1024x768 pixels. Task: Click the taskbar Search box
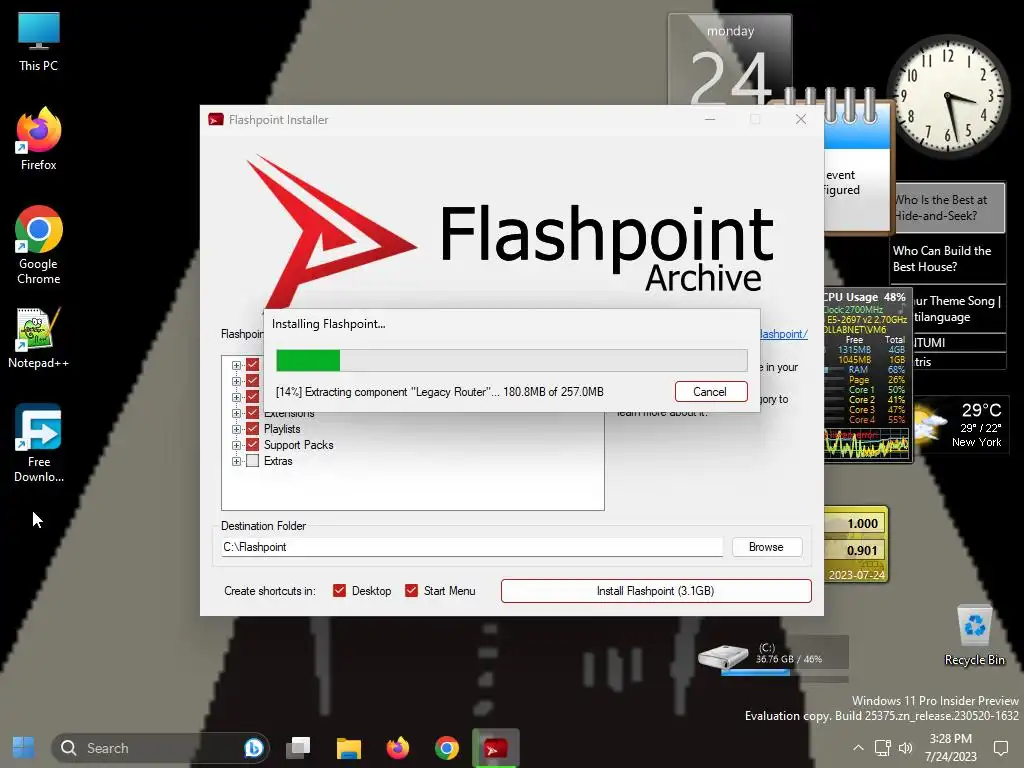(160, 748)
